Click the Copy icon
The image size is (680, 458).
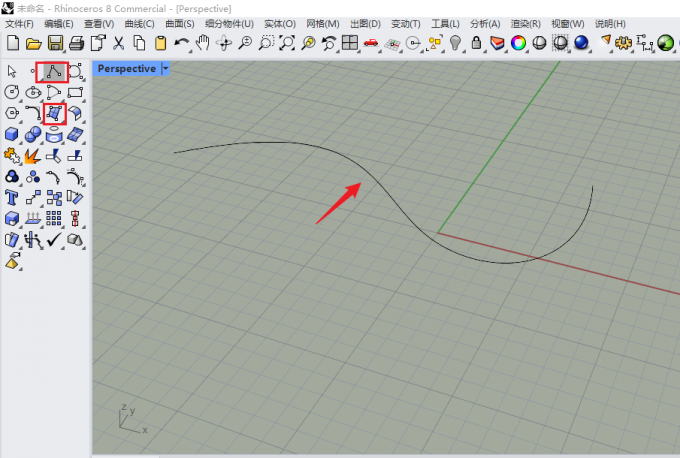coord(139,43)
